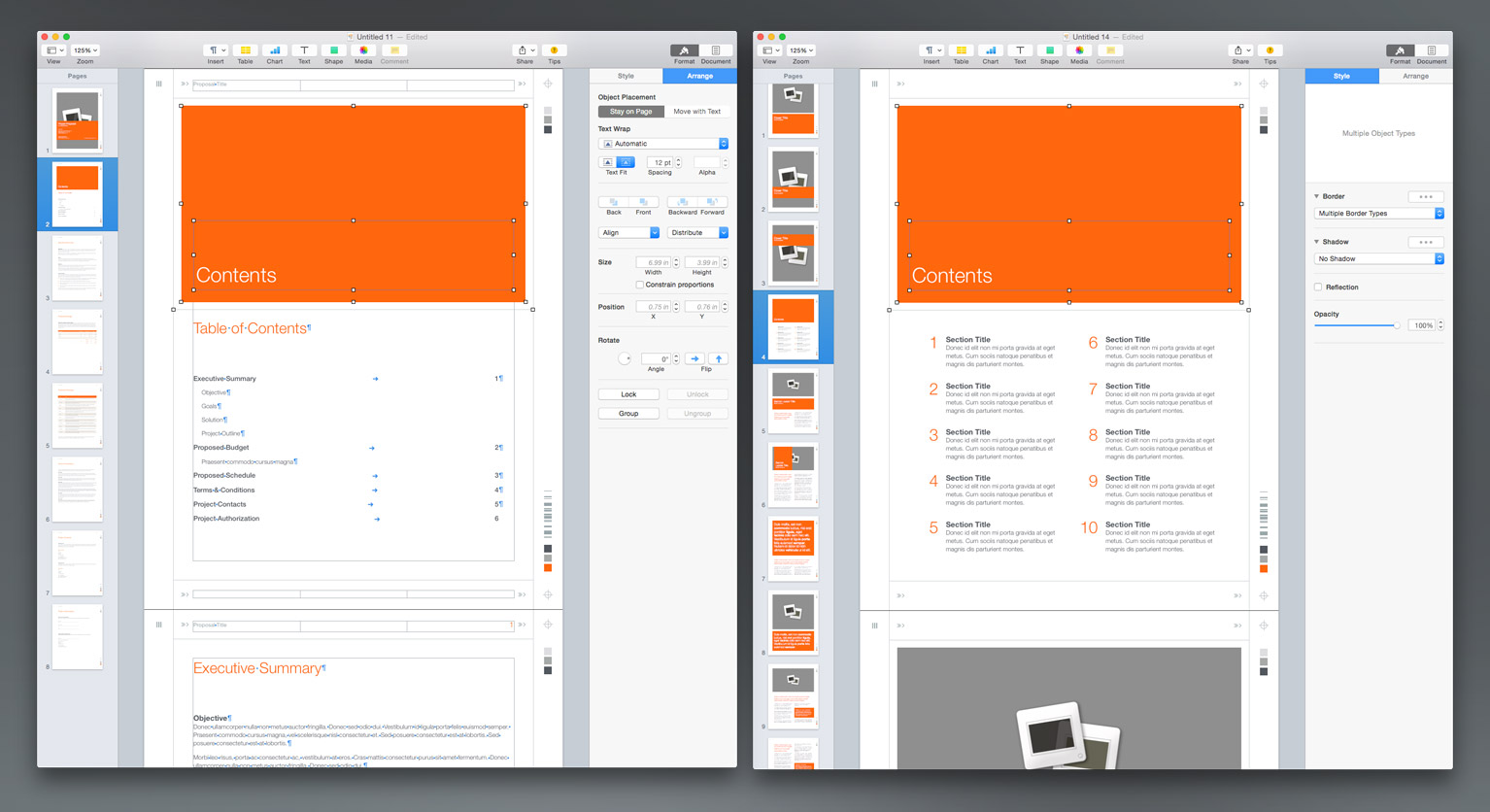The height and width of the screenshot is (812, 1490).
Task: Click the Group button
Action: [628, 414]
